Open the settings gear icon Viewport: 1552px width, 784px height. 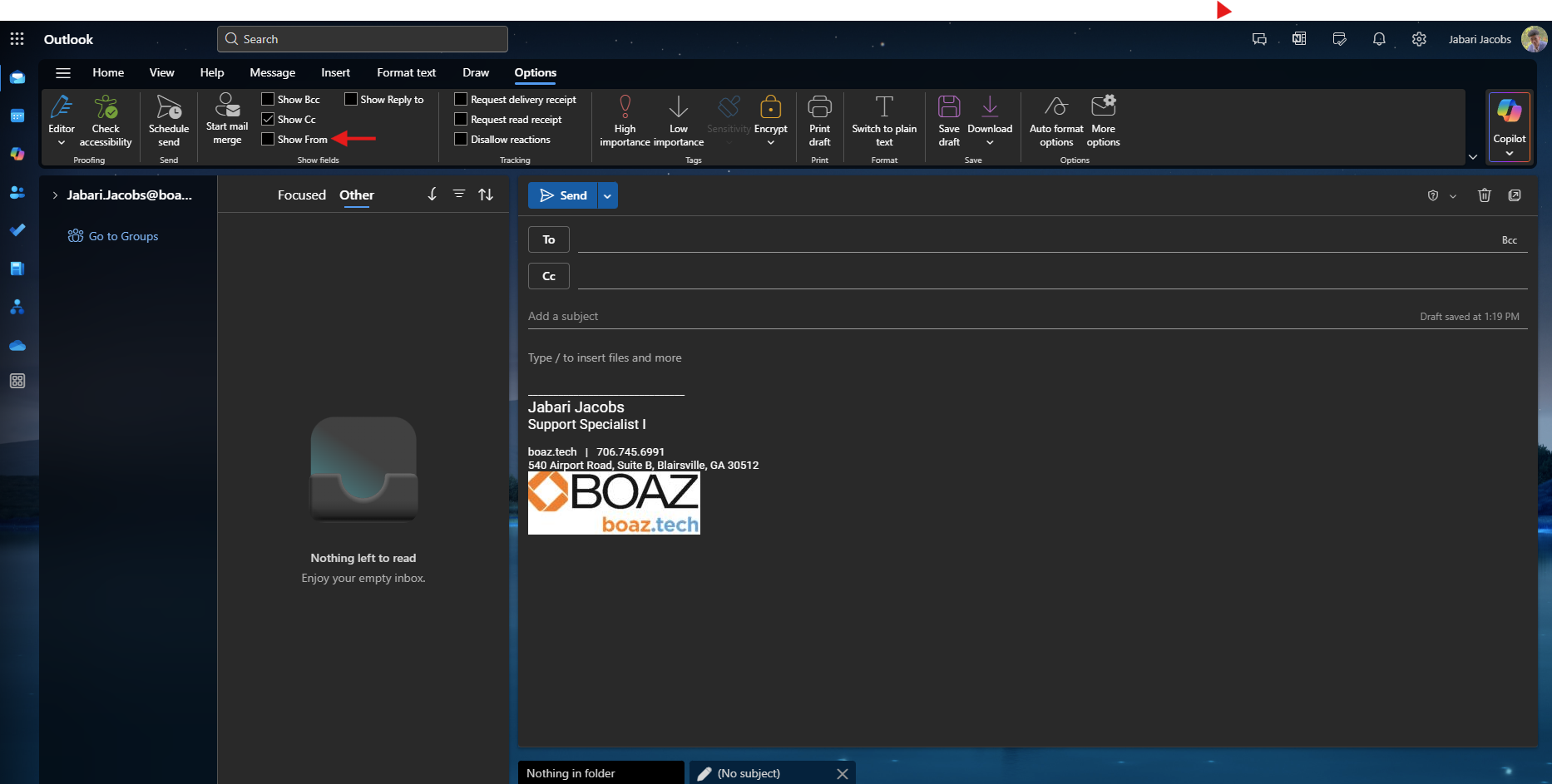[1419, 39]
